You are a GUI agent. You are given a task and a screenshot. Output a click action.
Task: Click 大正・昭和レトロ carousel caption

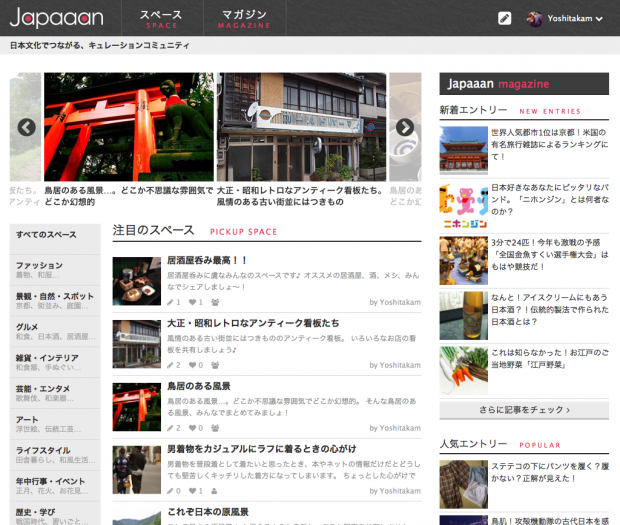point(300,196)
